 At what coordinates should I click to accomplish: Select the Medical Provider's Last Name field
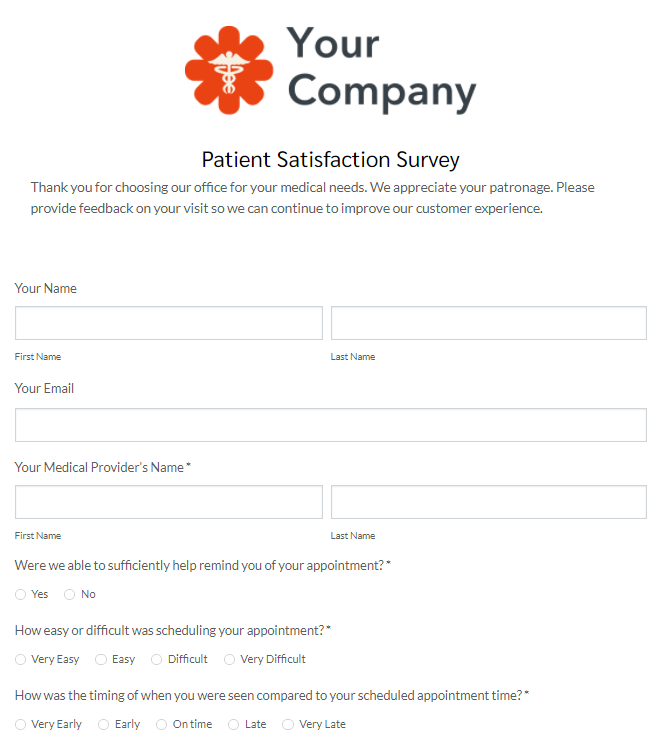click(x=489, y=502)
